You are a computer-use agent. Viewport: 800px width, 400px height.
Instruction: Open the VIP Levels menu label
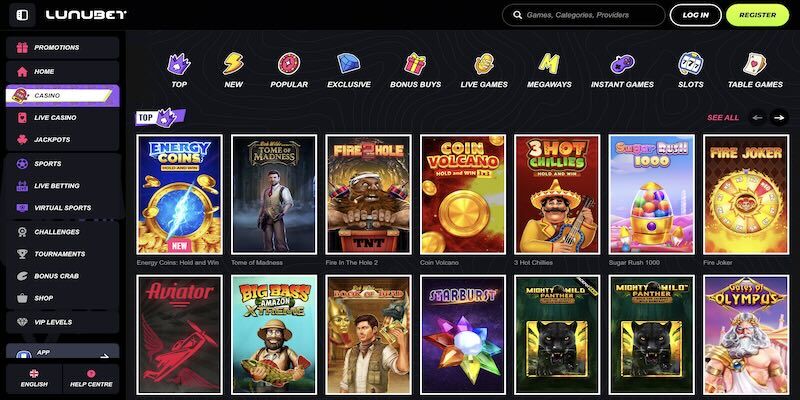[x=53, y=322]
